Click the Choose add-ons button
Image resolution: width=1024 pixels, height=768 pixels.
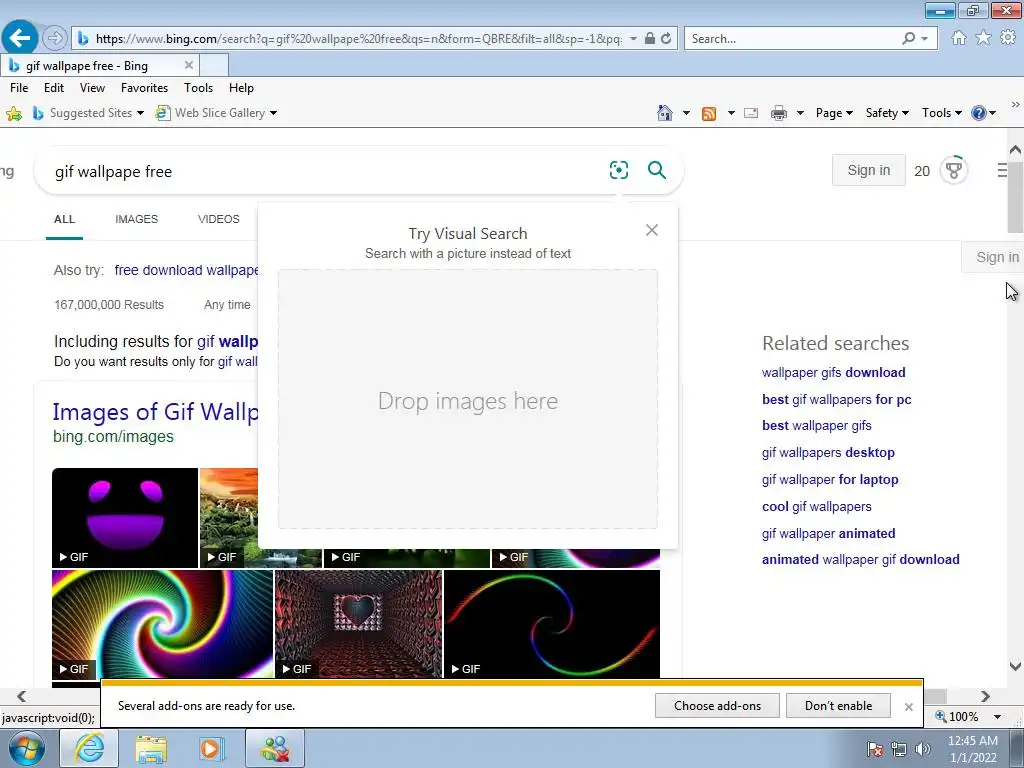pos(717,706)
